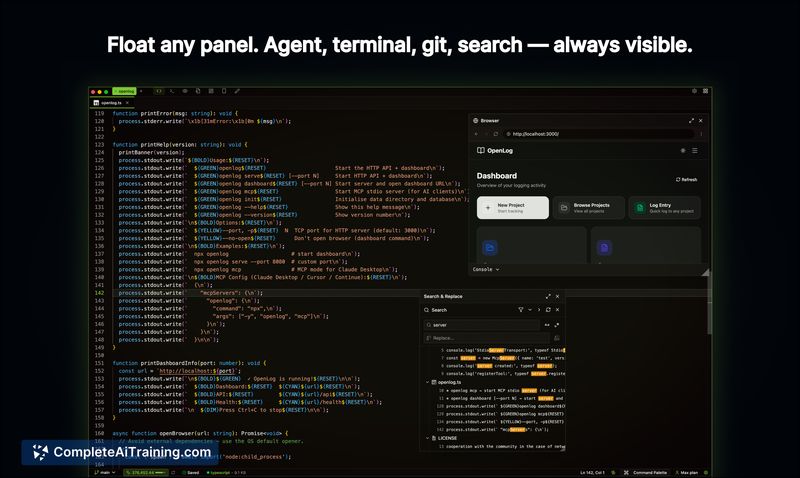Collapse the LICENSE search results group

pos(429,438)
